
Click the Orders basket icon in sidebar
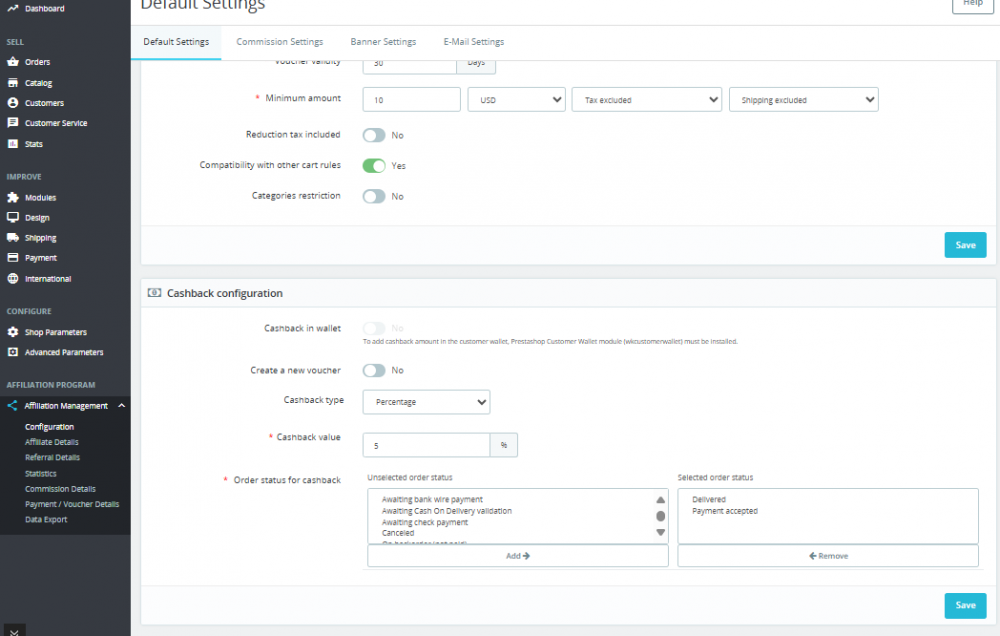click(x=13, y=62)
